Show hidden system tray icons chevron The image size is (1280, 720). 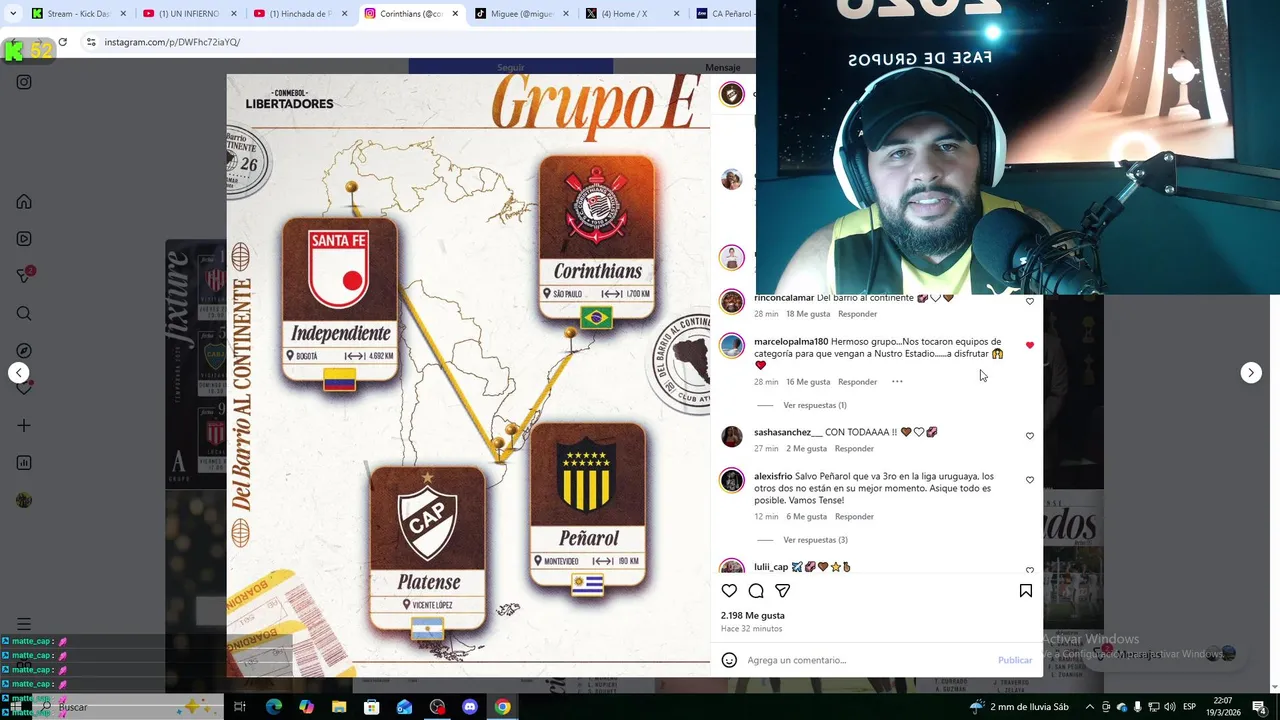click(1090, 707)
